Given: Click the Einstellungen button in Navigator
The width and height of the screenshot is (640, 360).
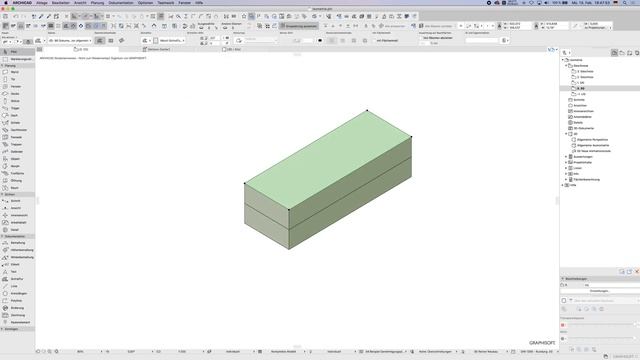Looking at the screenshot, I should pyautogui.click(x=599, y=291).
